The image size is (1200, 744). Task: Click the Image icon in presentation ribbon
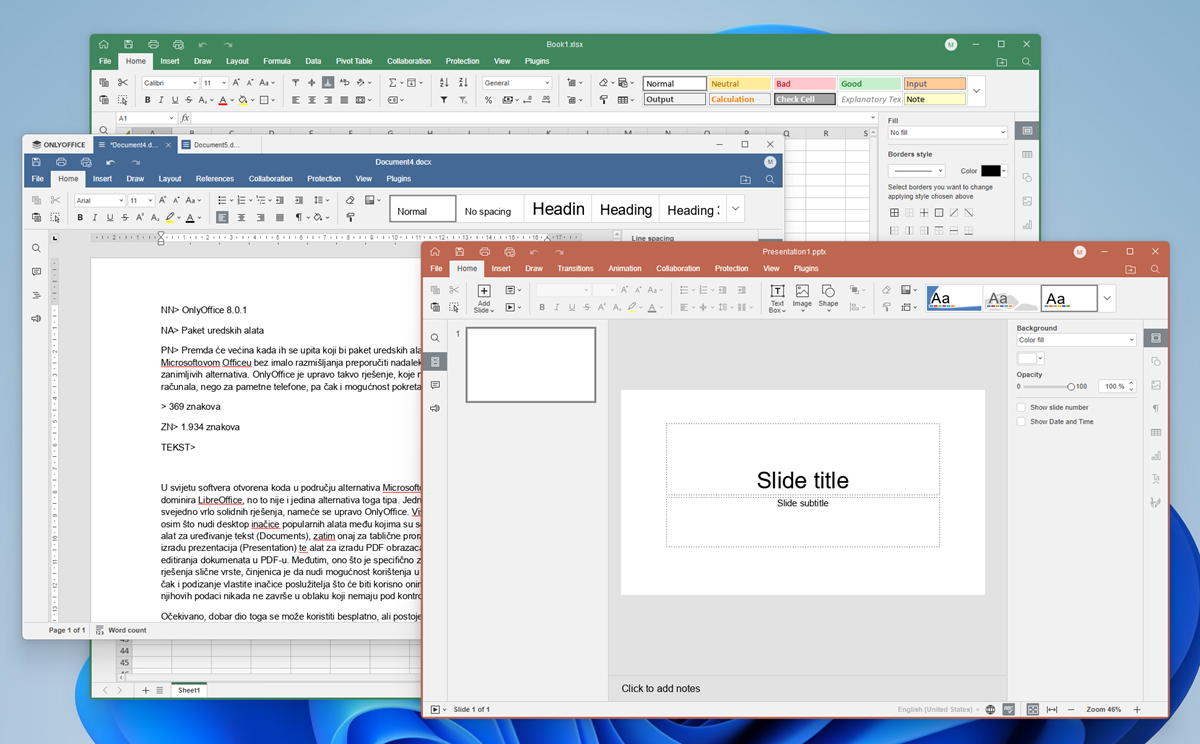[x=802, y=297]
